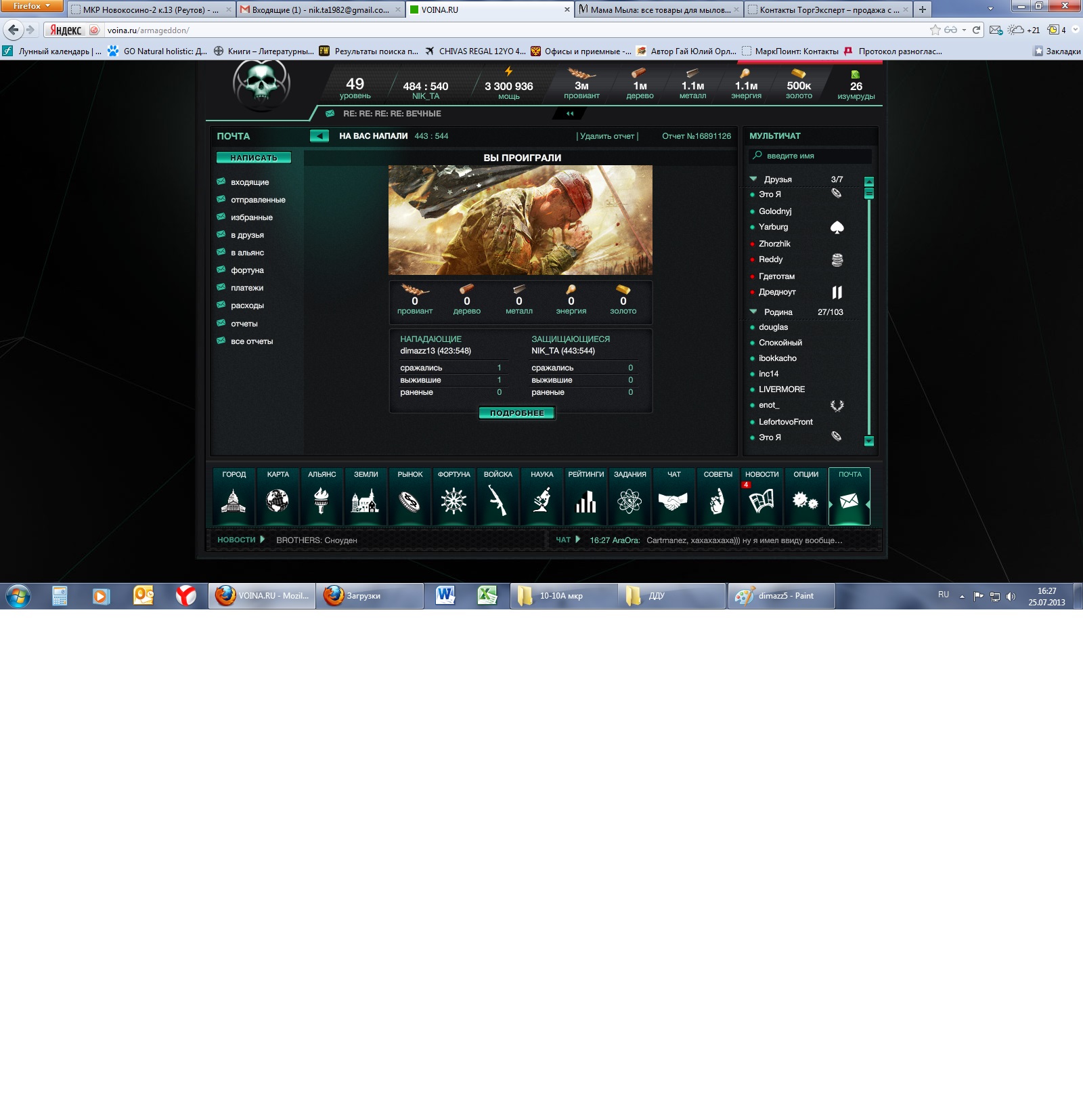Open the ГОРОД city icon
Viewport: 1083px width, 1120px height.
point(234,500)
